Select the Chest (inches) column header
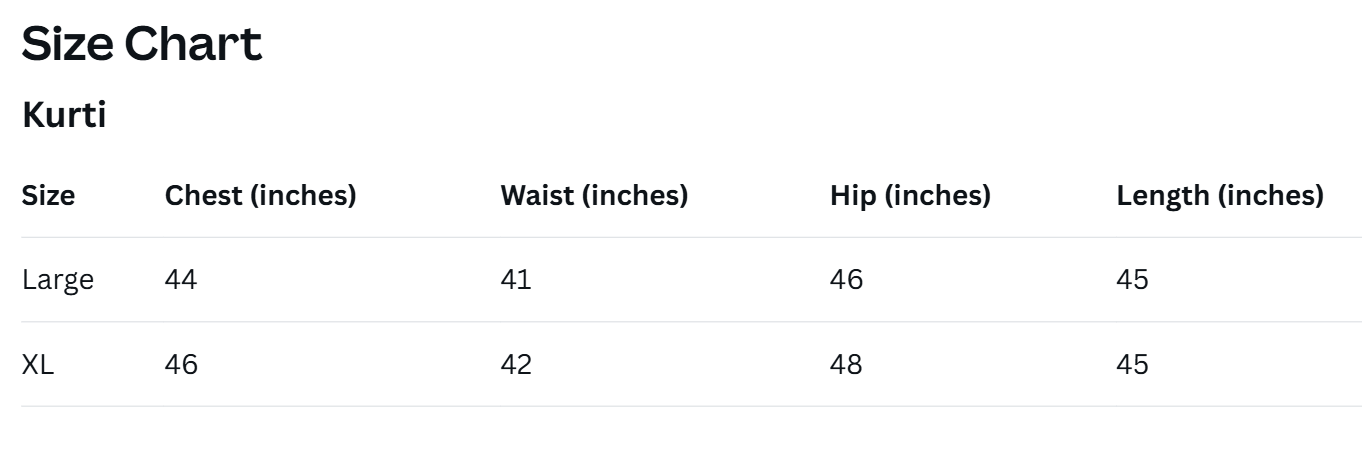Viewport: 1362px width, 472px height. (260, 195)
